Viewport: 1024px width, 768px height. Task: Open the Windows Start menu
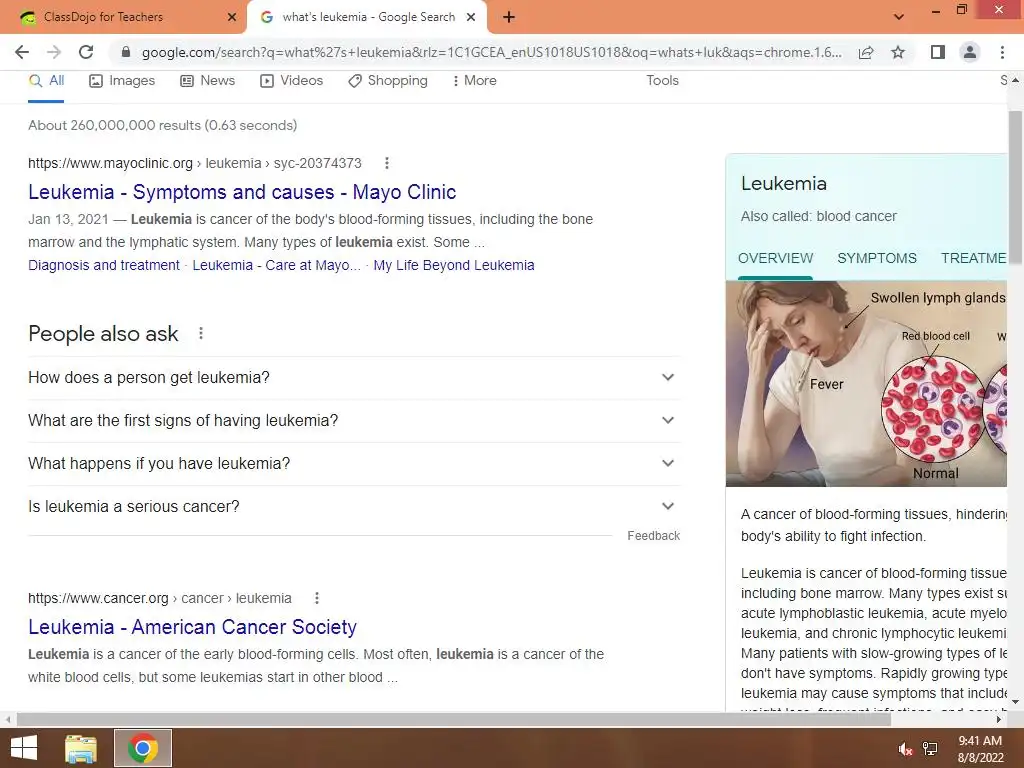(x=24, y=748)
